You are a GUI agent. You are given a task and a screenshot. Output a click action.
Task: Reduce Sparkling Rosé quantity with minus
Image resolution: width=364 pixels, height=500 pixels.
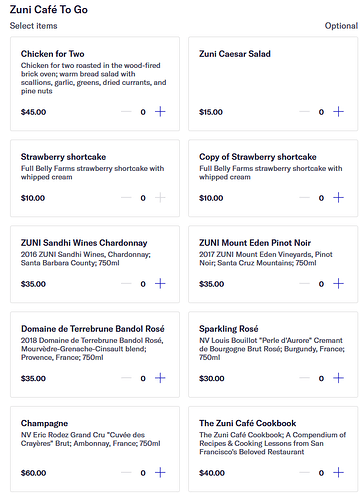click(x=304, y=378)
